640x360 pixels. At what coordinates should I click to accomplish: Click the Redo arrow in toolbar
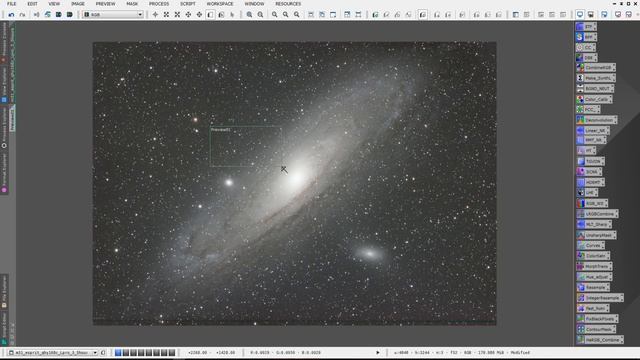tap(22, 15)
